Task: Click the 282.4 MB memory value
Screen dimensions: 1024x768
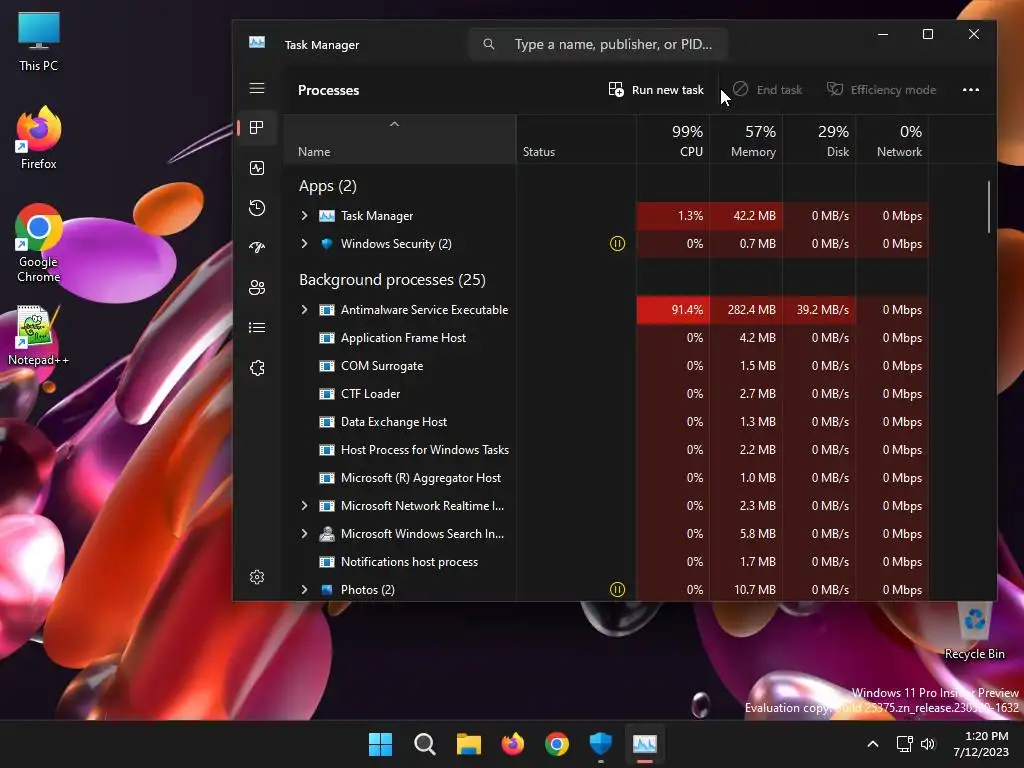Action: [x=746, y=310]
